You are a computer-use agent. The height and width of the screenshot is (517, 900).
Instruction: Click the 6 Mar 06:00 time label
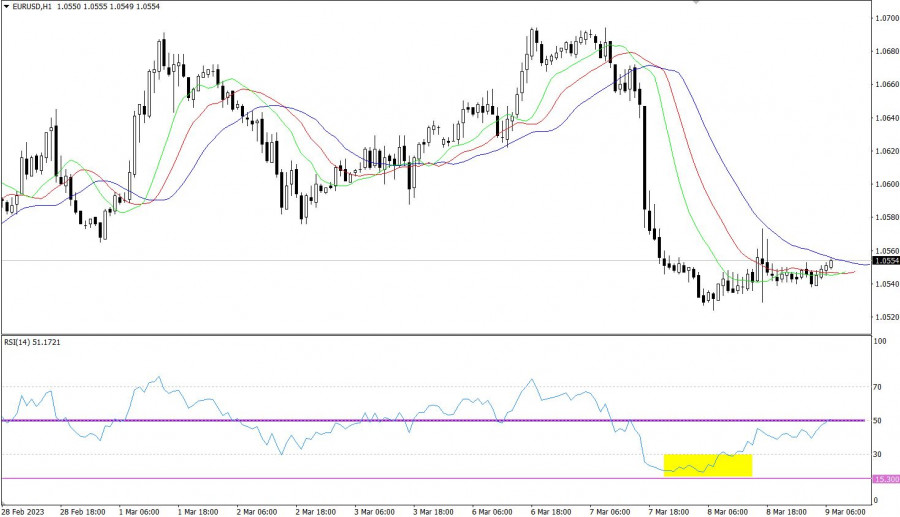point(493,510)
